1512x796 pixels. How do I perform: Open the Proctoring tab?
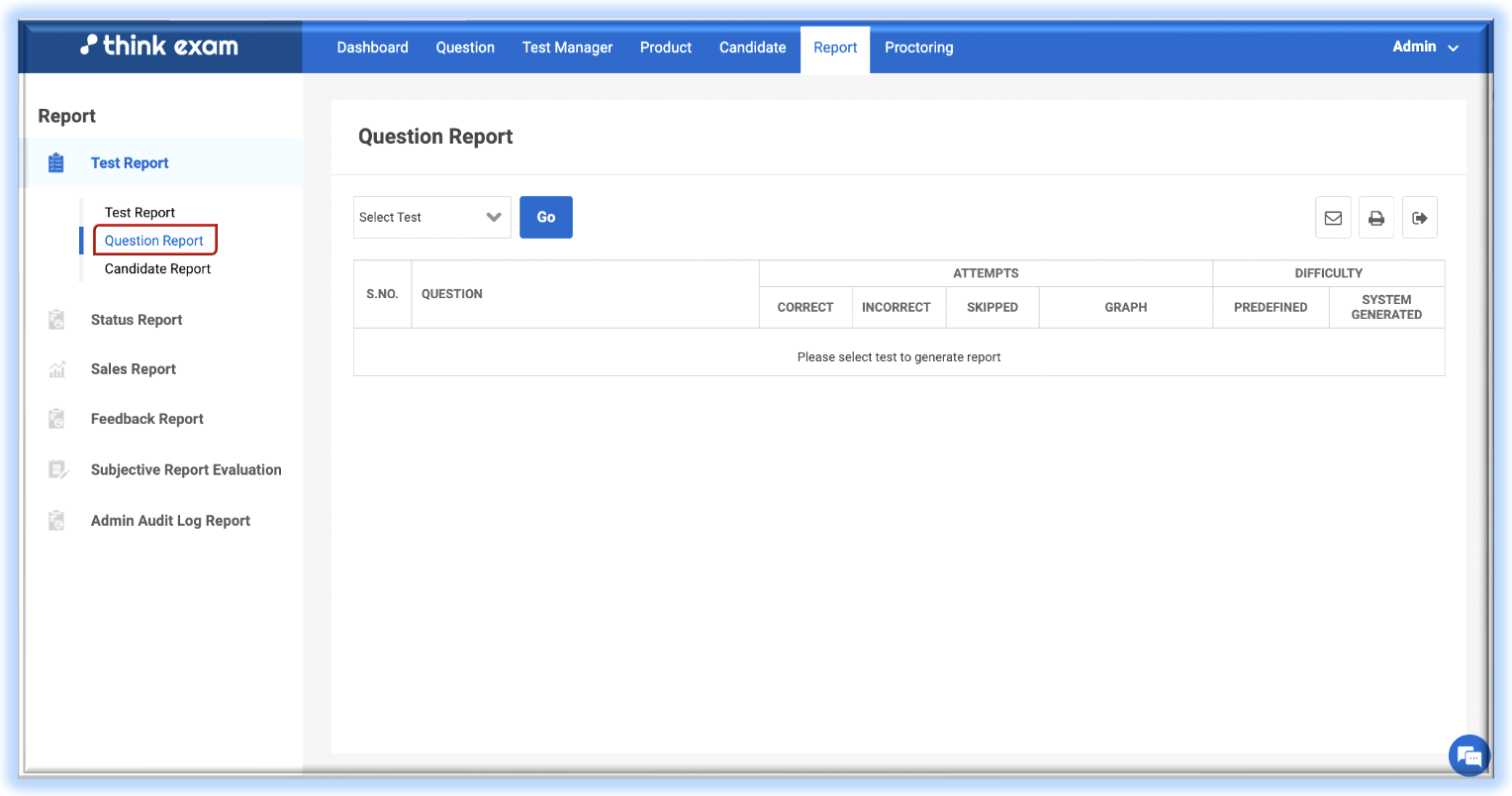tap(918, 48)
